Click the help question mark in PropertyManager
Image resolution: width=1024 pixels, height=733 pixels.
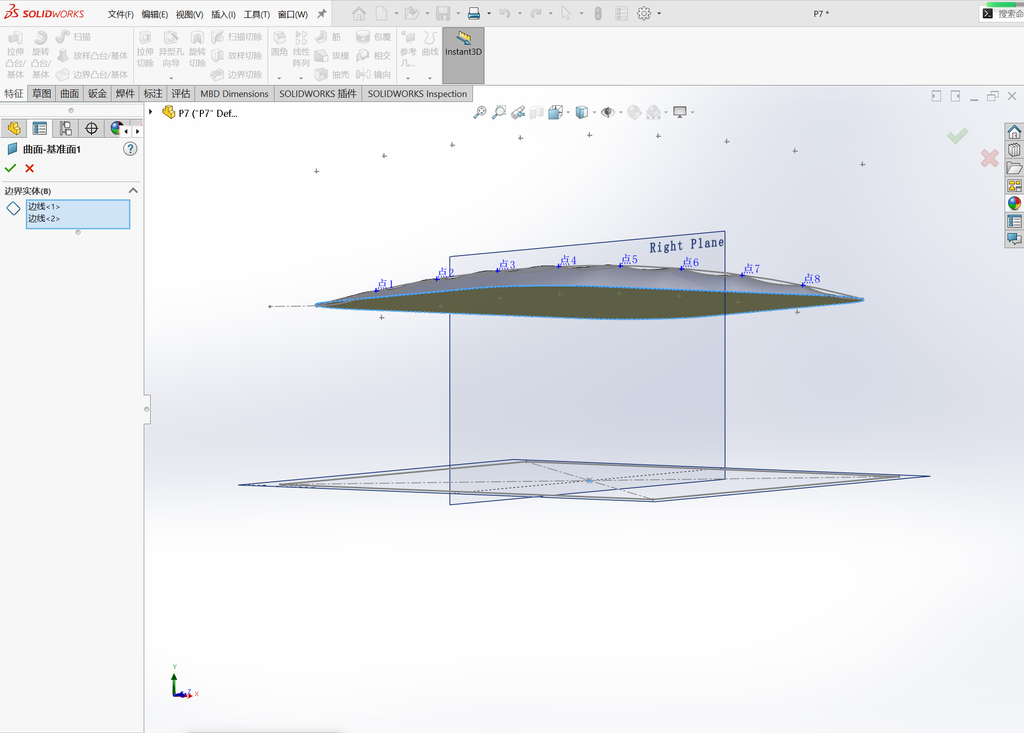click(x=130, y=149)
